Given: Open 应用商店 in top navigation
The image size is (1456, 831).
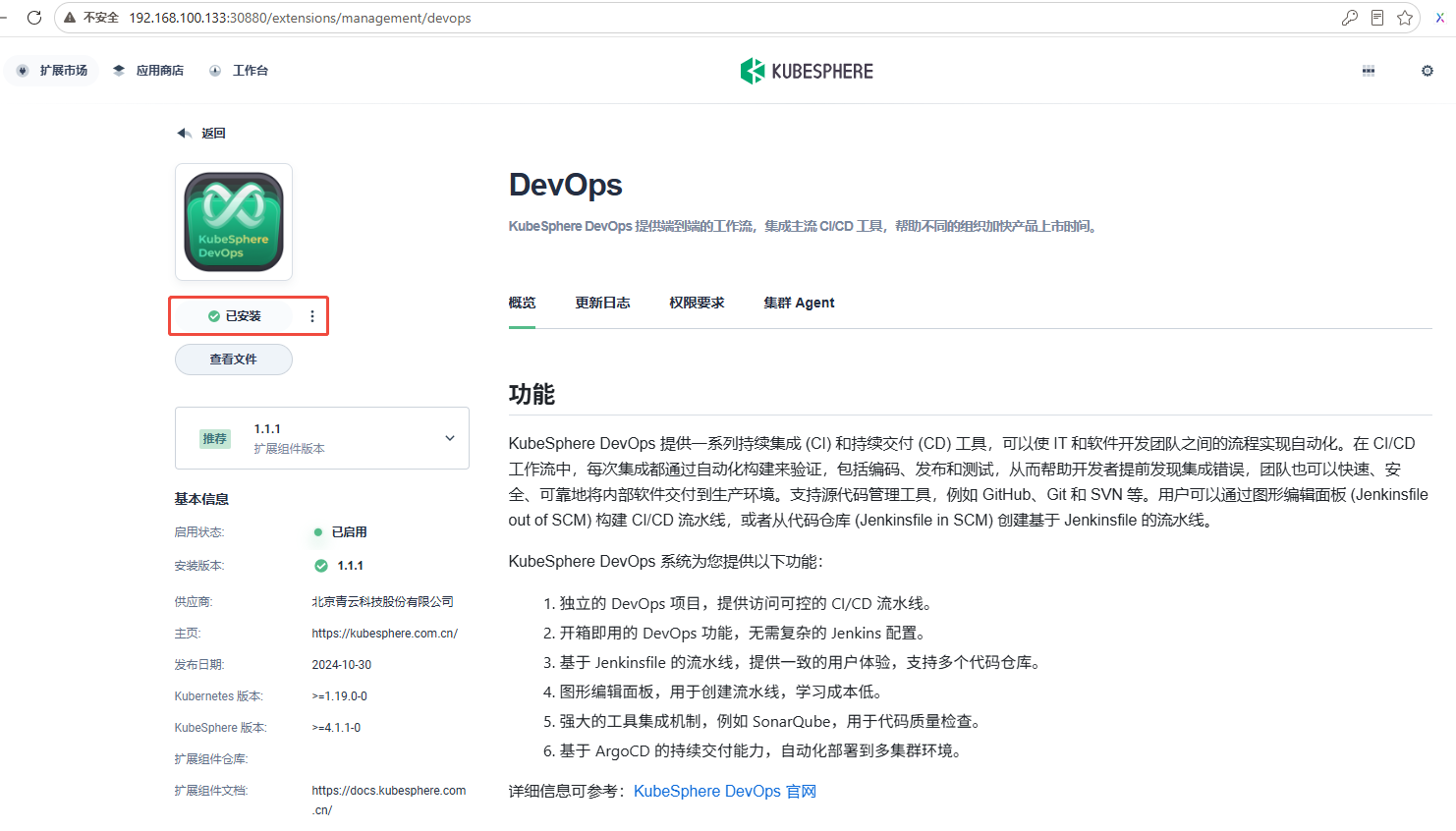Looking at the screenshot, I should 148,71.
